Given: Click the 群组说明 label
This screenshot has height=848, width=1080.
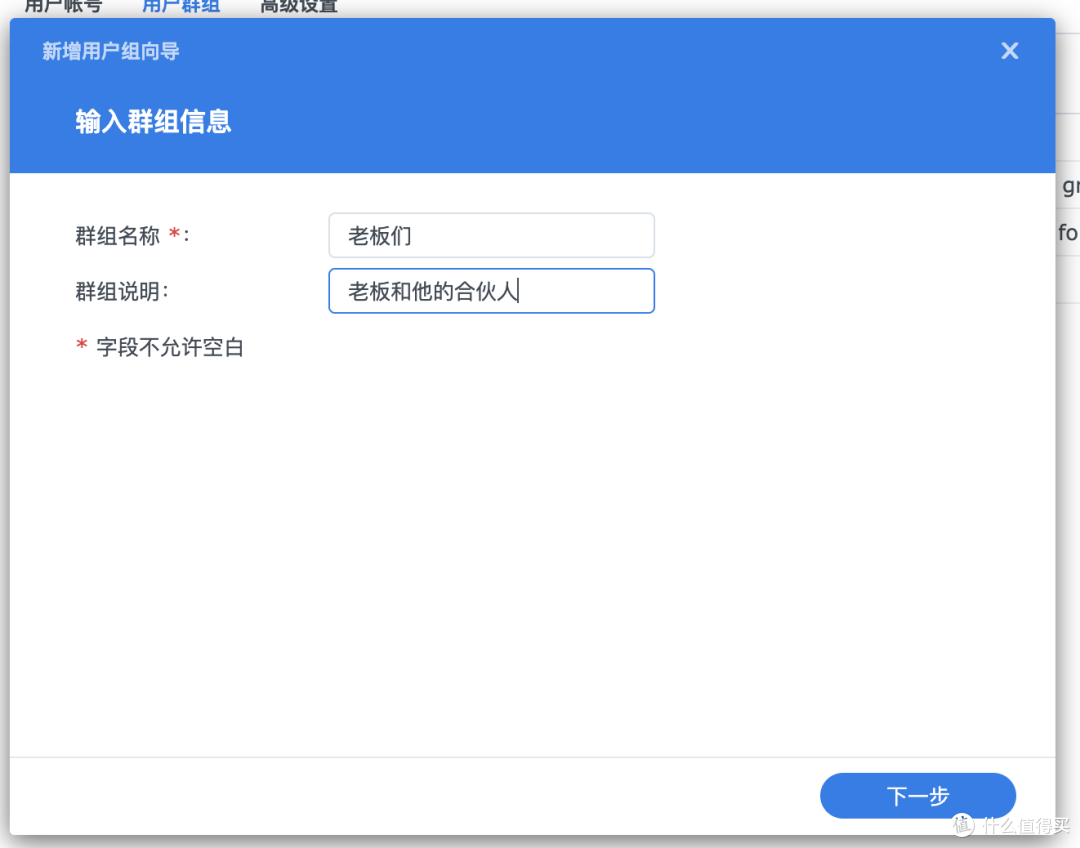Looking at the screenshot, I should [121, 291].
